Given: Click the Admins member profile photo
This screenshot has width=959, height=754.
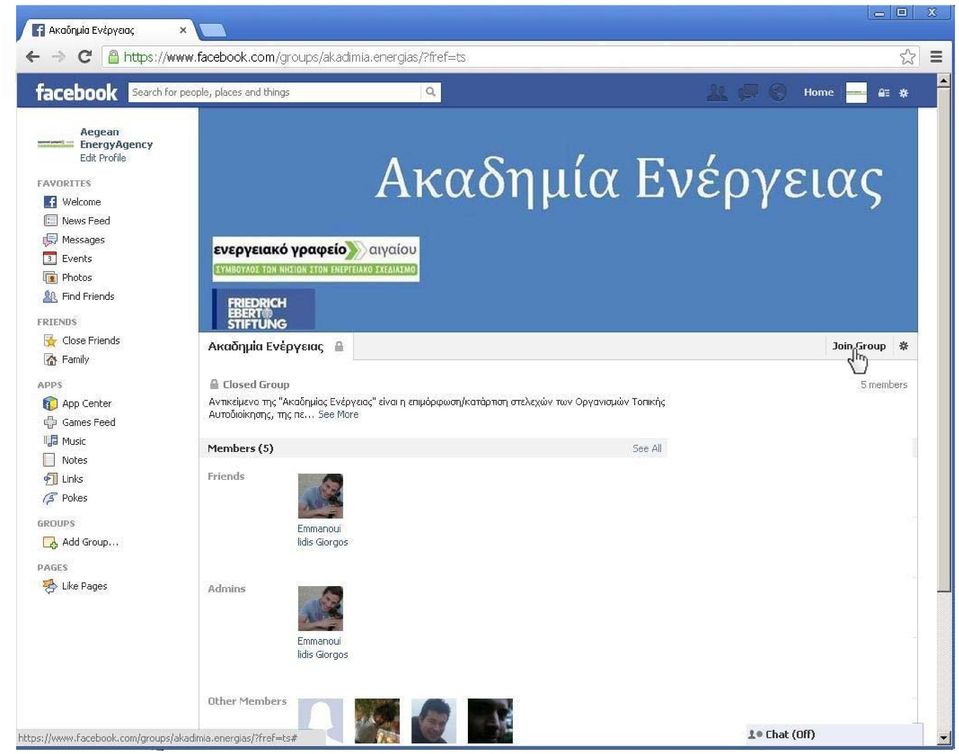Looking at the screenshot, I should tap(320, 608).
